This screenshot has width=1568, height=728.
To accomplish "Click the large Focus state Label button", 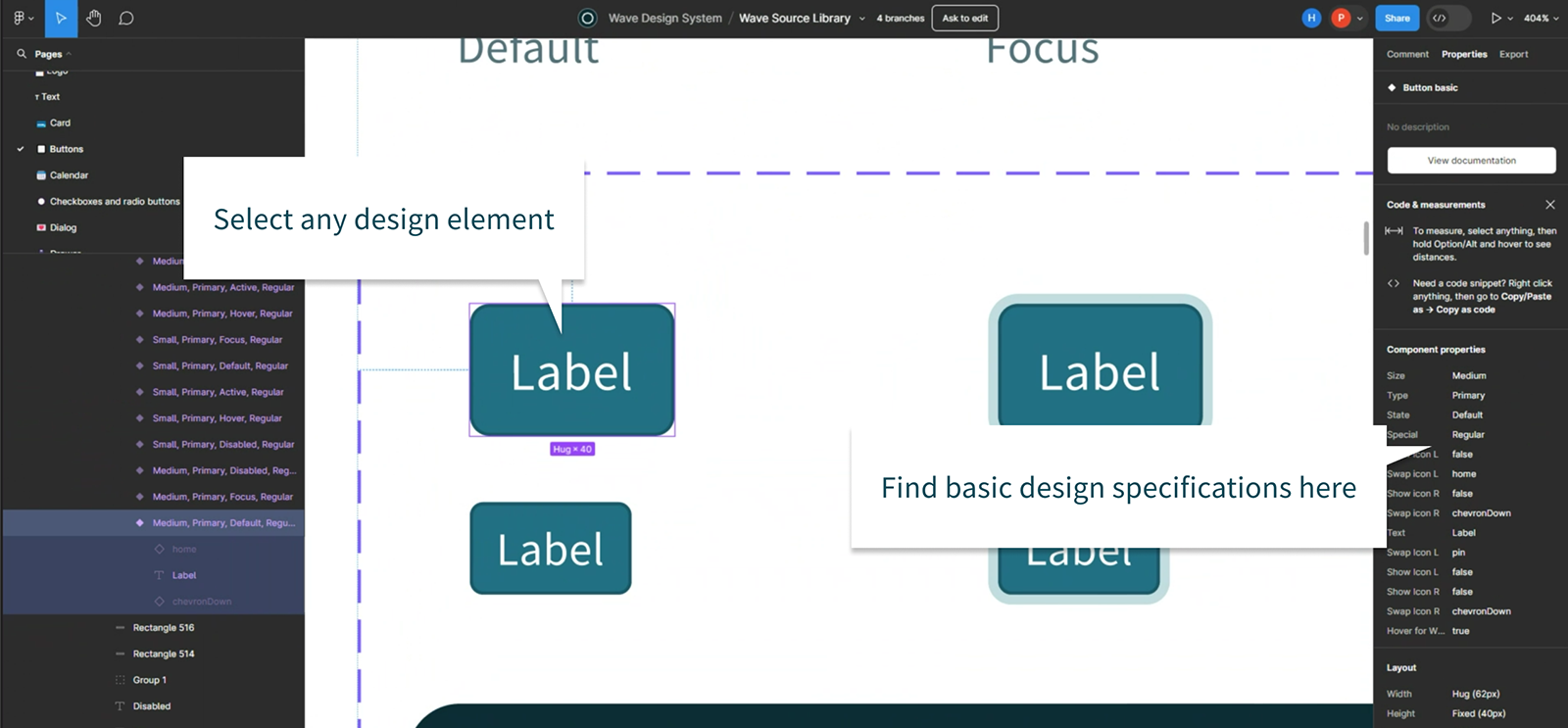I will tap(1101, 361).
